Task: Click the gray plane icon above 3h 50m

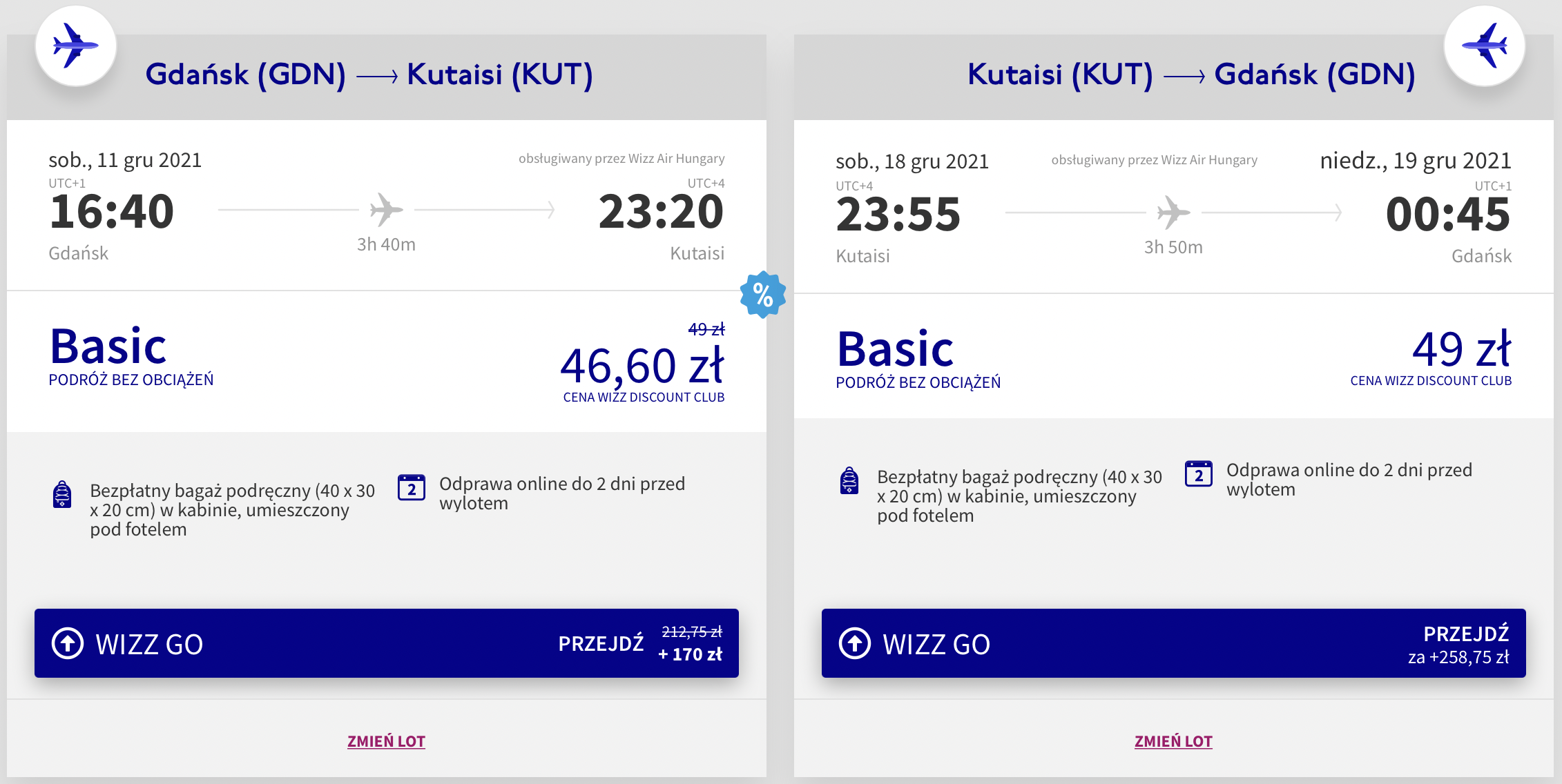Action: coord(1173,213)
